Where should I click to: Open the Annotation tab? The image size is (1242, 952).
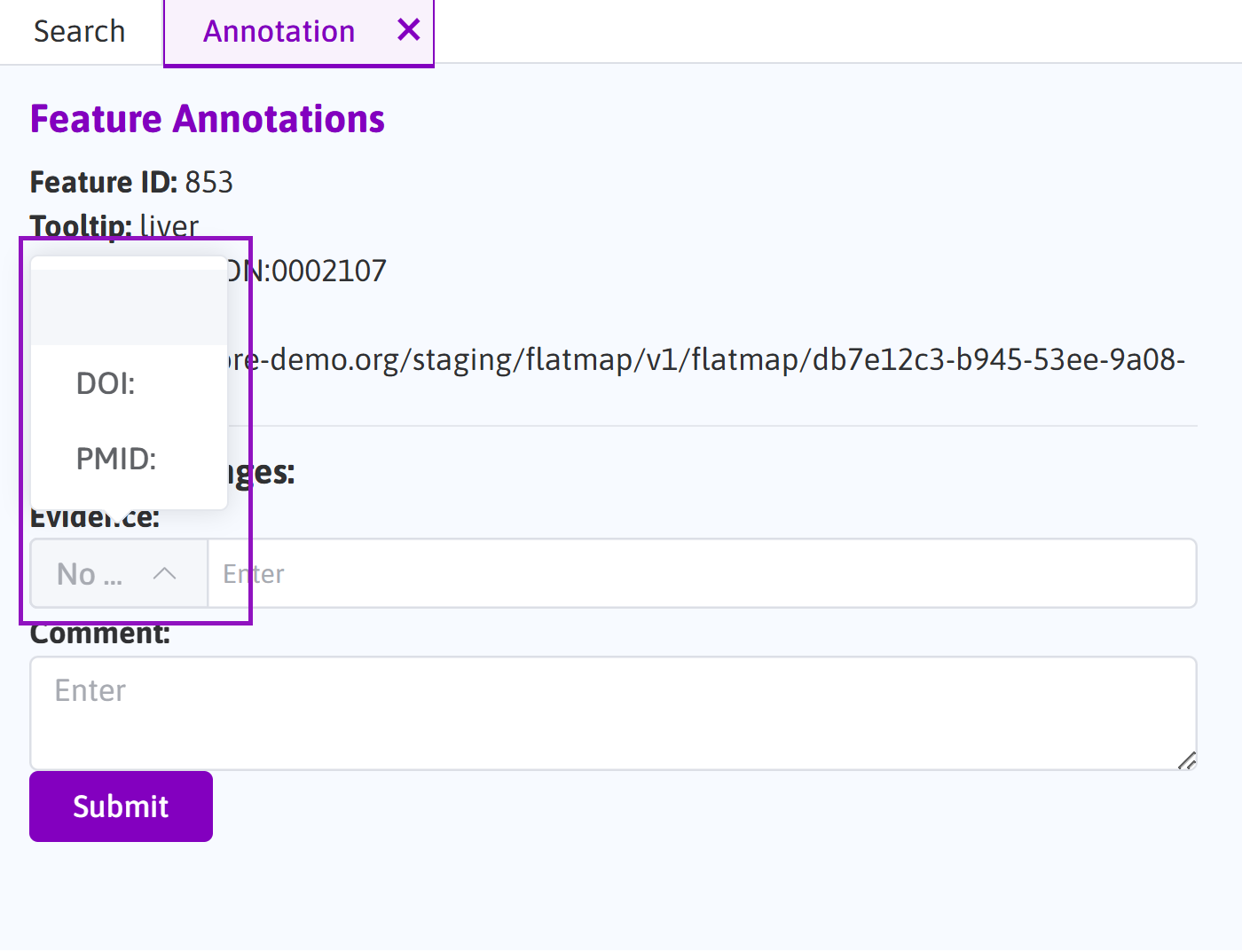coord(279,32)
